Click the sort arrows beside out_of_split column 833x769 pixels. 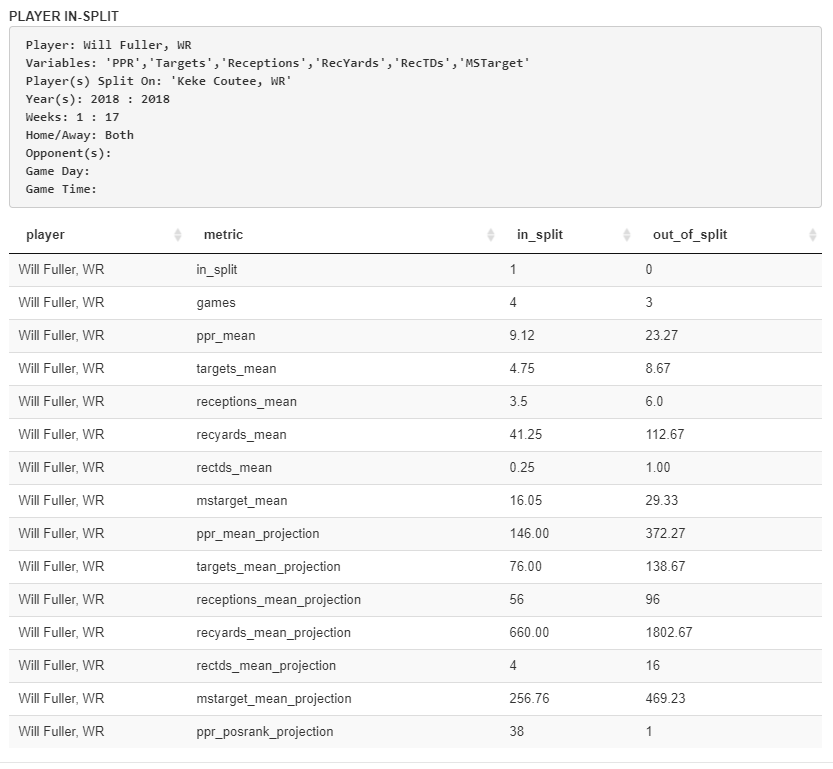click(x=812, y=235)
